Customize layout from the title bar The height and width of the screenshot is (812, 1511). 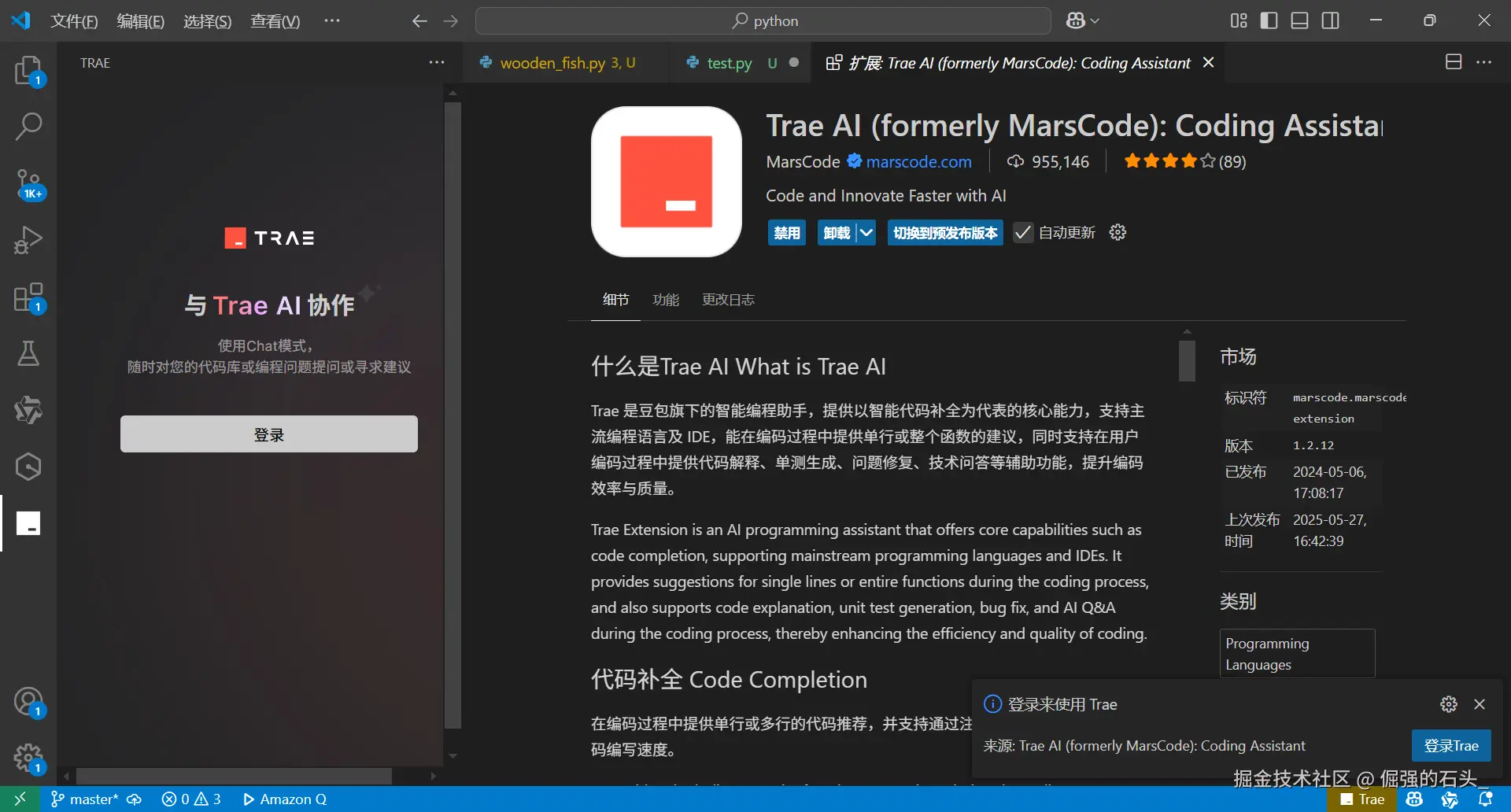(x=1239, y=21)
